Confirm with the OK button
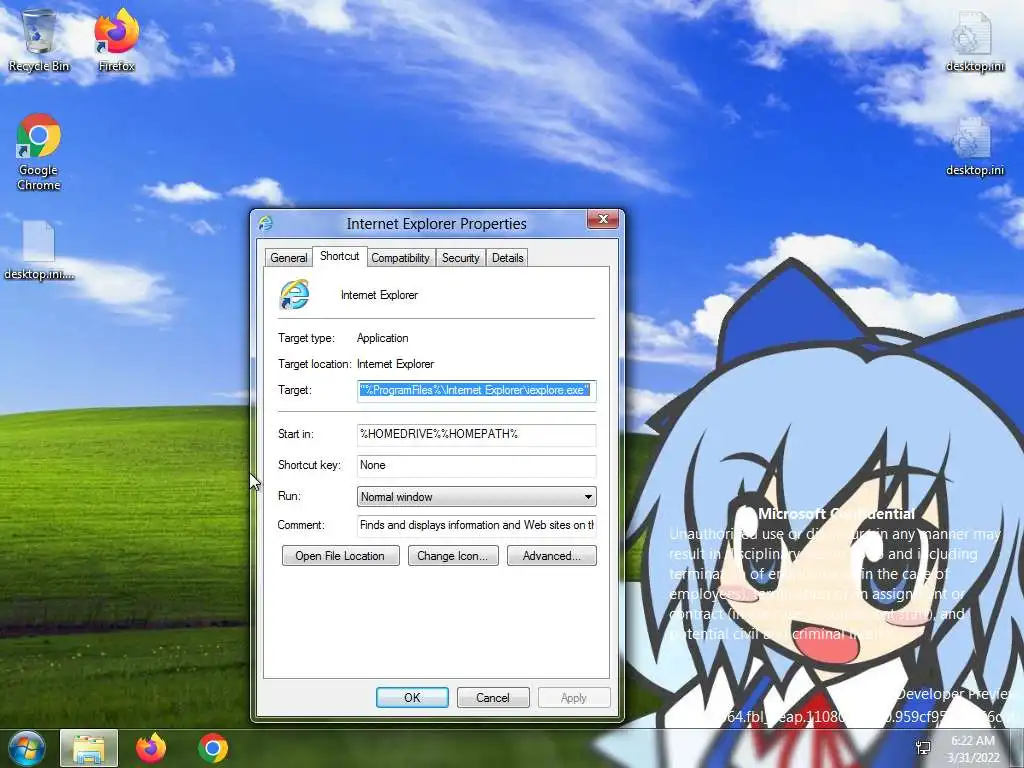The image size is (1024, 768). coord(412,697)
